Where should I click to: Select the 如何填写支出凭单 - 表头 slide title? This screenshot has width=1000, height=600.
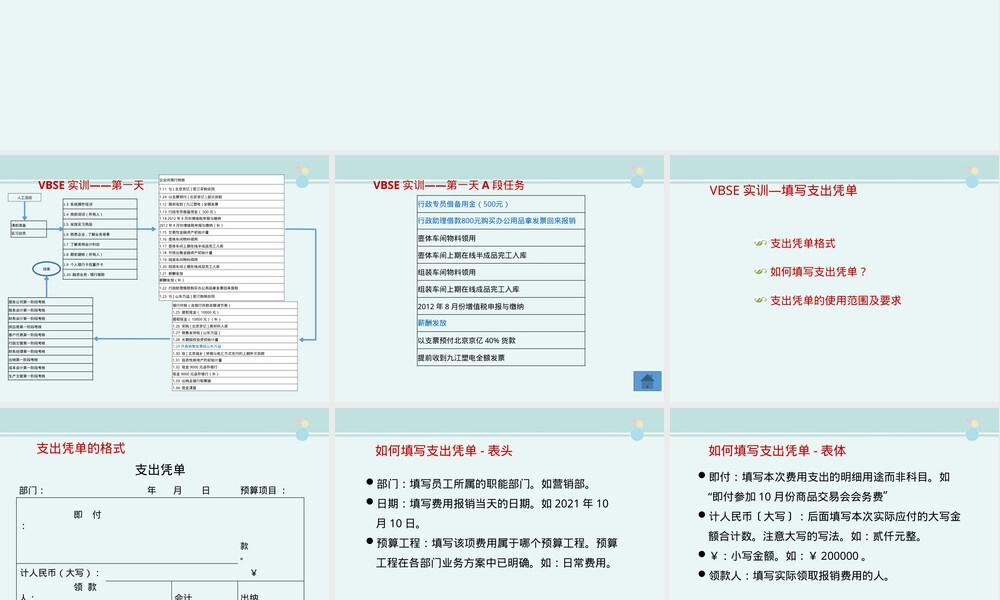click(443, 451)
